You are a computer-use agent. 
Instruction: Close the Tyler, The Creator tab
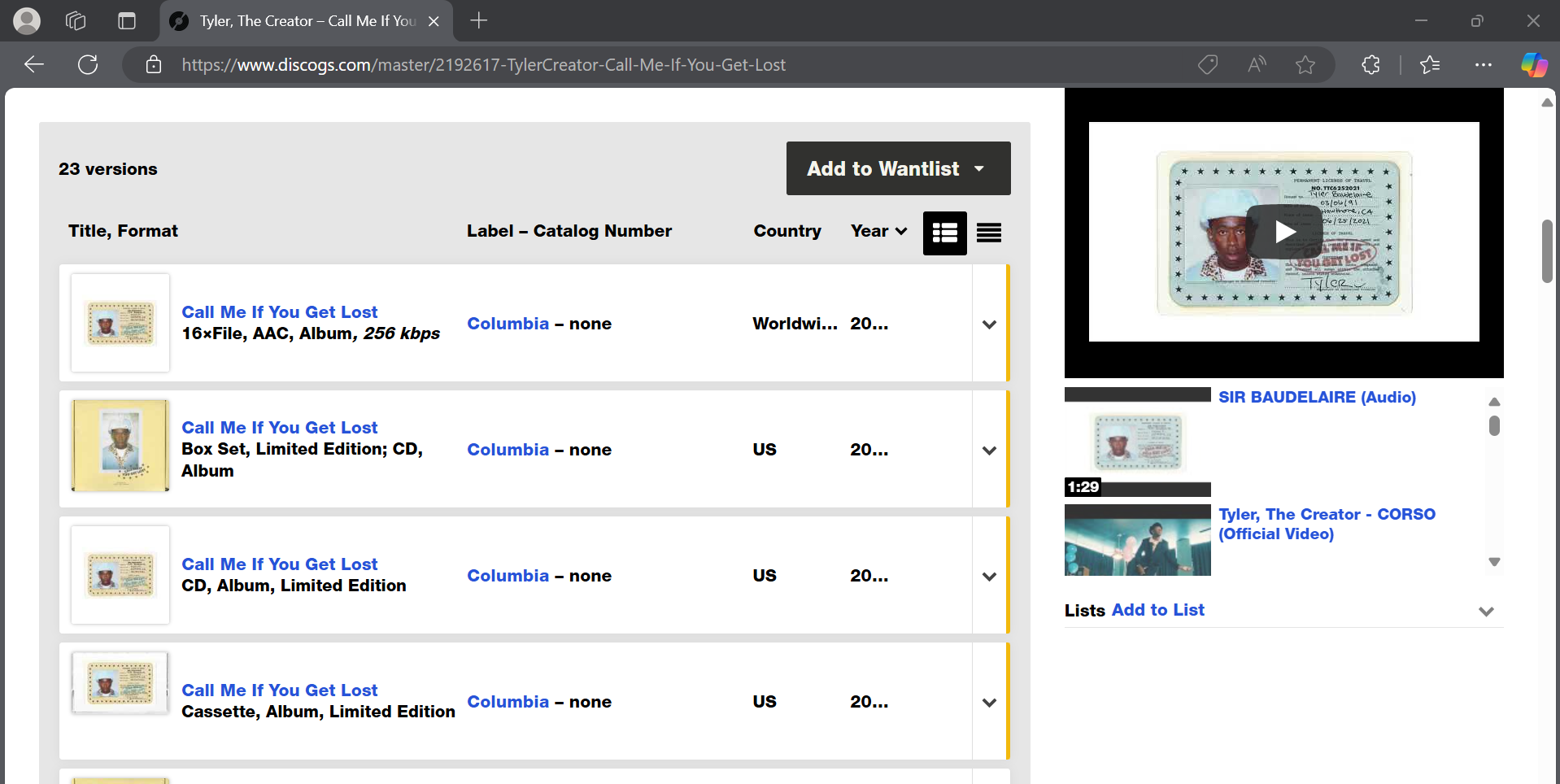click(x=434, y=21)
